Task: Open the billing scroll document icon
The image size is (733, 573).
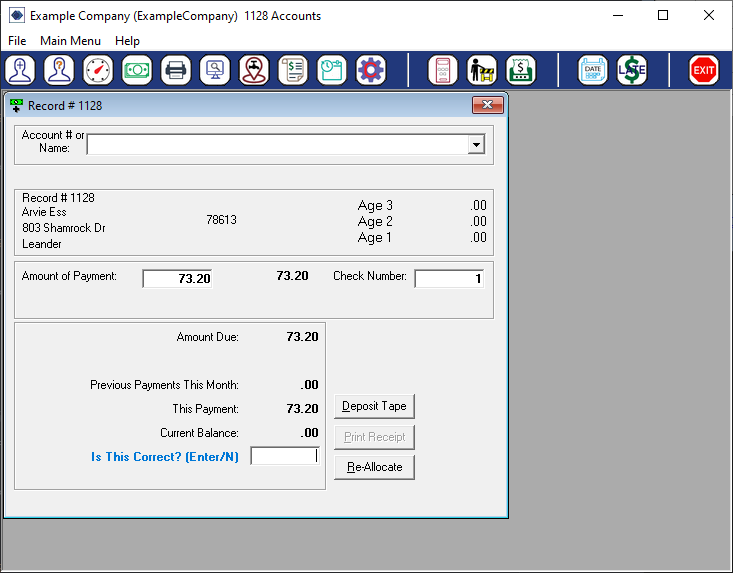Action: [293, 70]
